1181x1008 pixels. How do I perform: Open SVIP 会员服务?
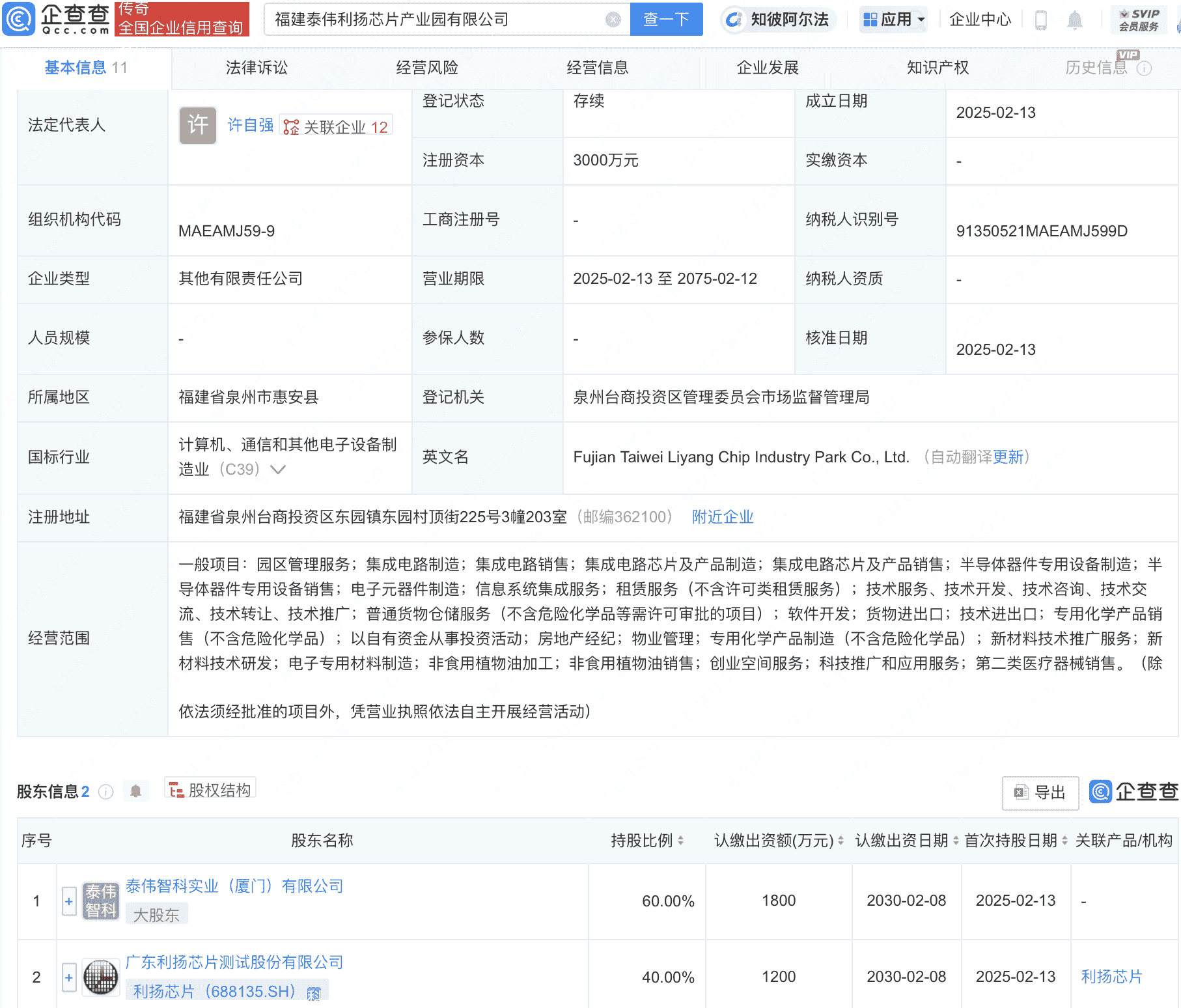point(1138,18)
